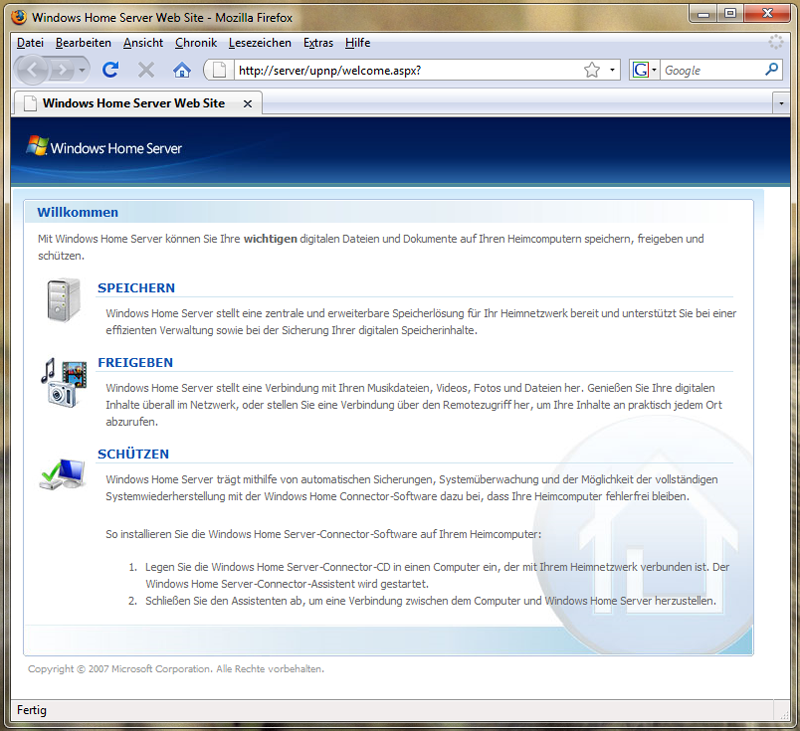Open the Datei menu
Image resolution: width=800 pixels, height=731 pixels.
click(x=30, y=43)
